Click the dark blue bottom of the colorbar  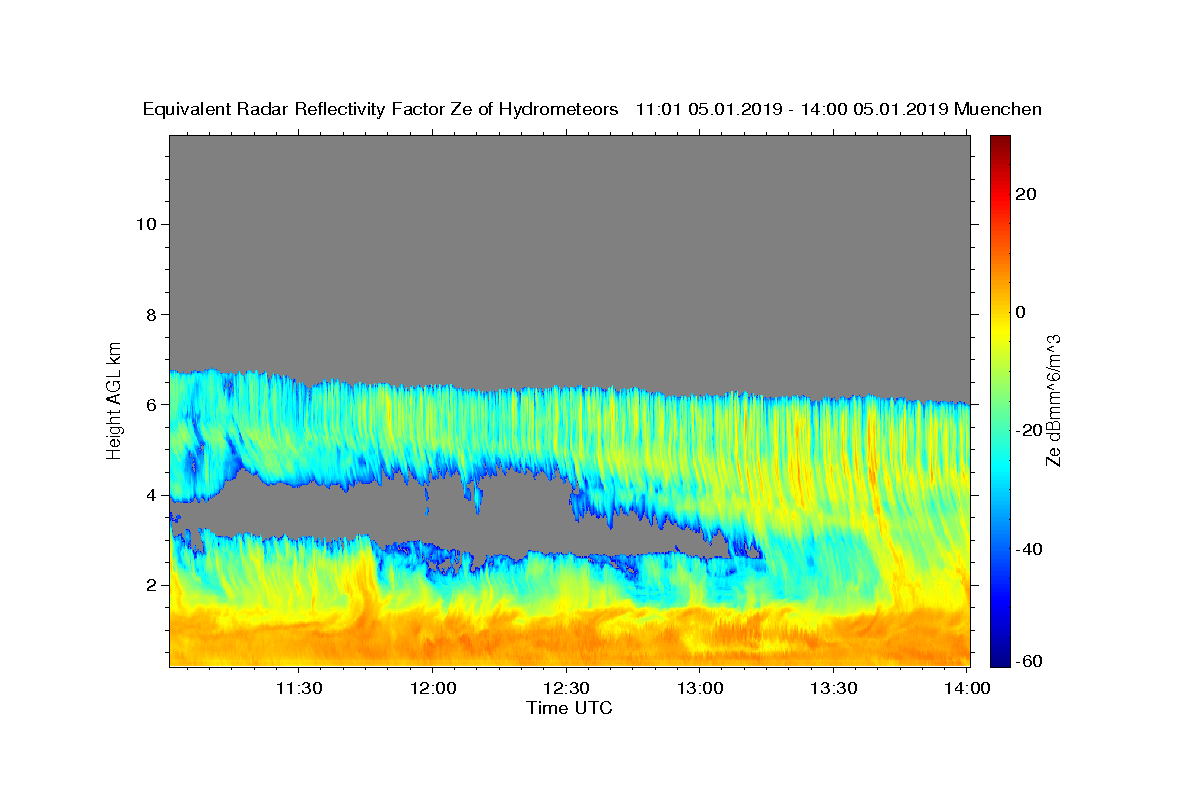[x=1000, y=656]
